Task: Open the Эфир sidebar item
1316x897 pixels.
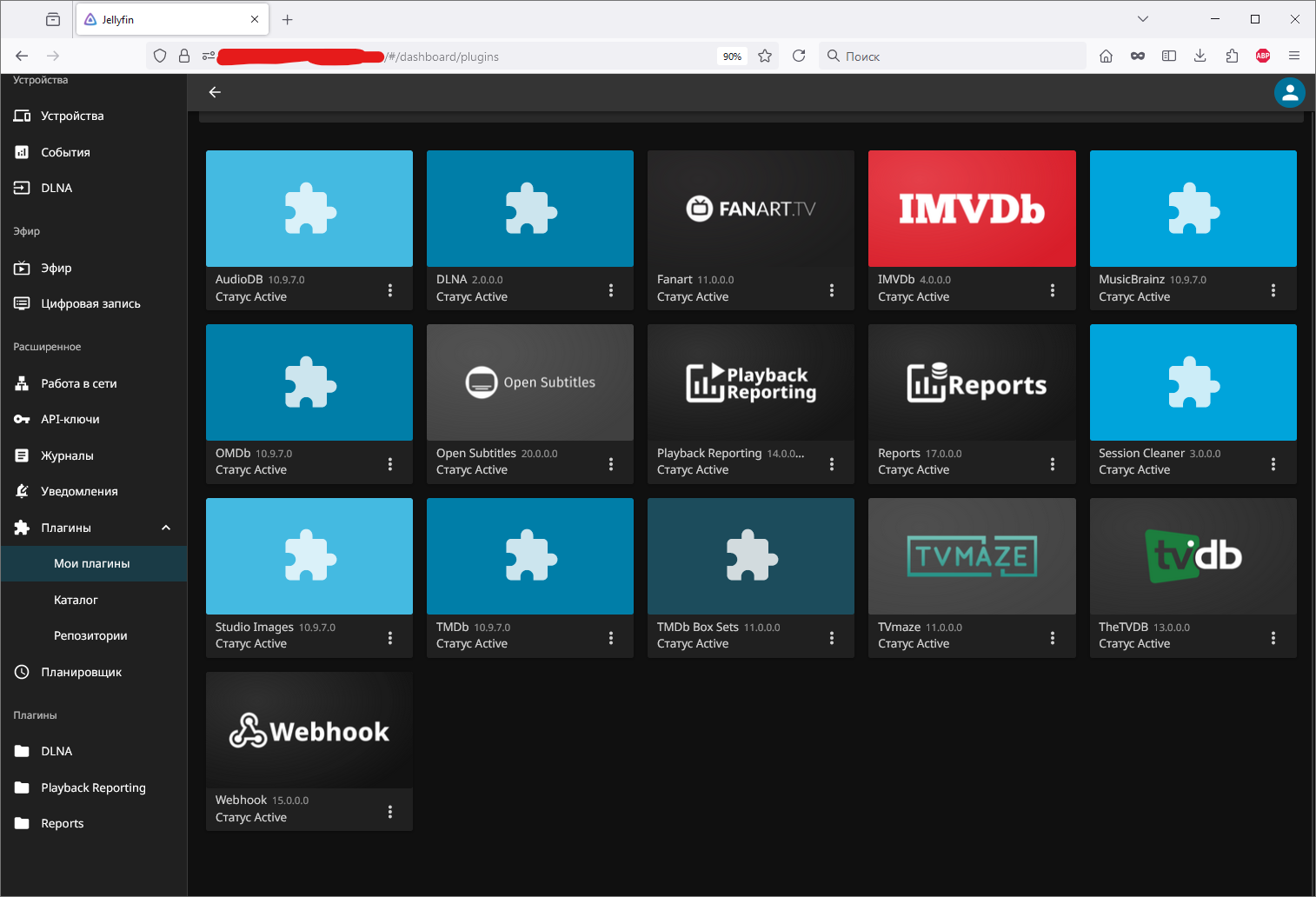Action: (94, 268)
